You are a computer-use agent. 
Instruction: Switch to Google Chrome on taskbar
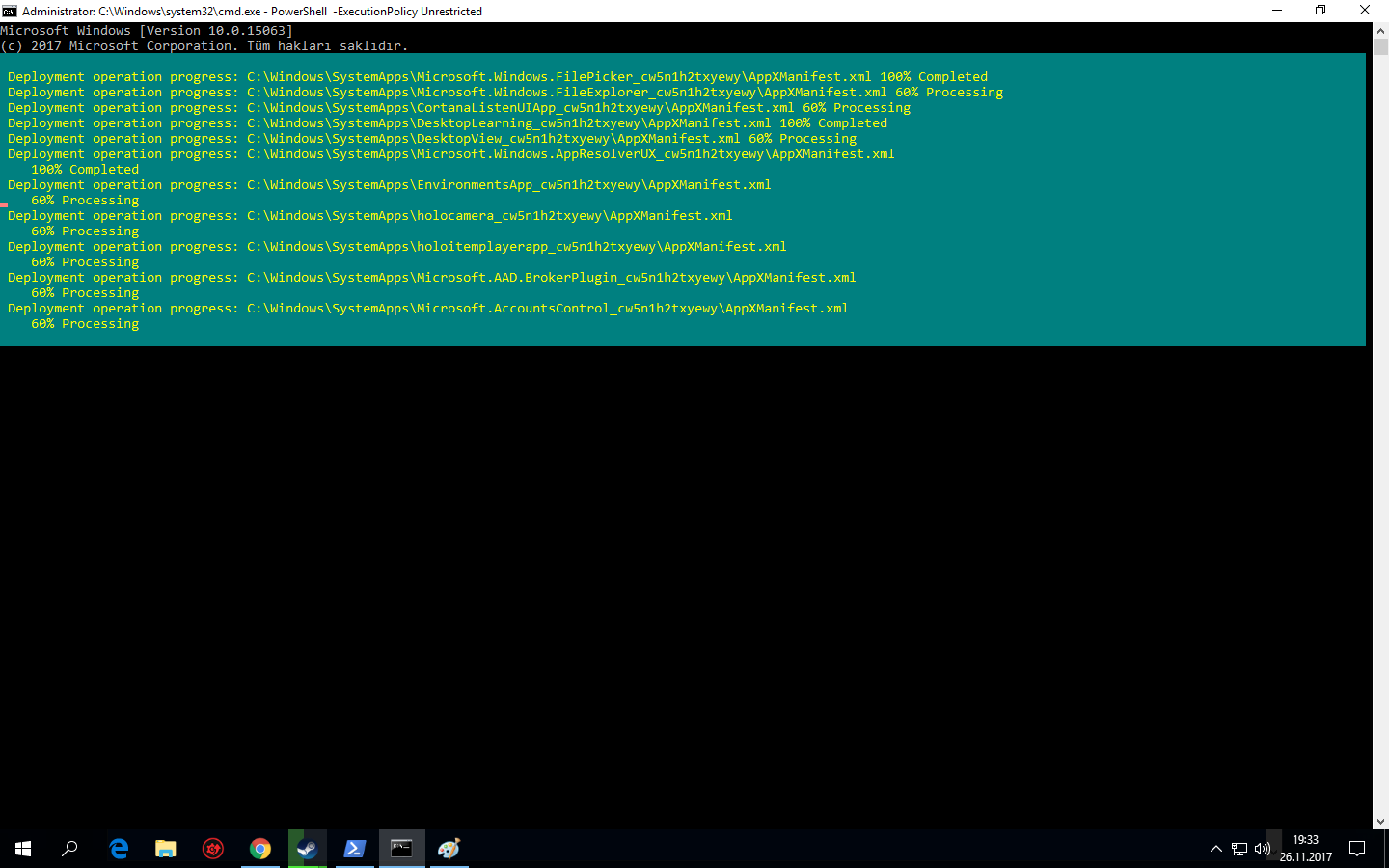tap(260, 849)
